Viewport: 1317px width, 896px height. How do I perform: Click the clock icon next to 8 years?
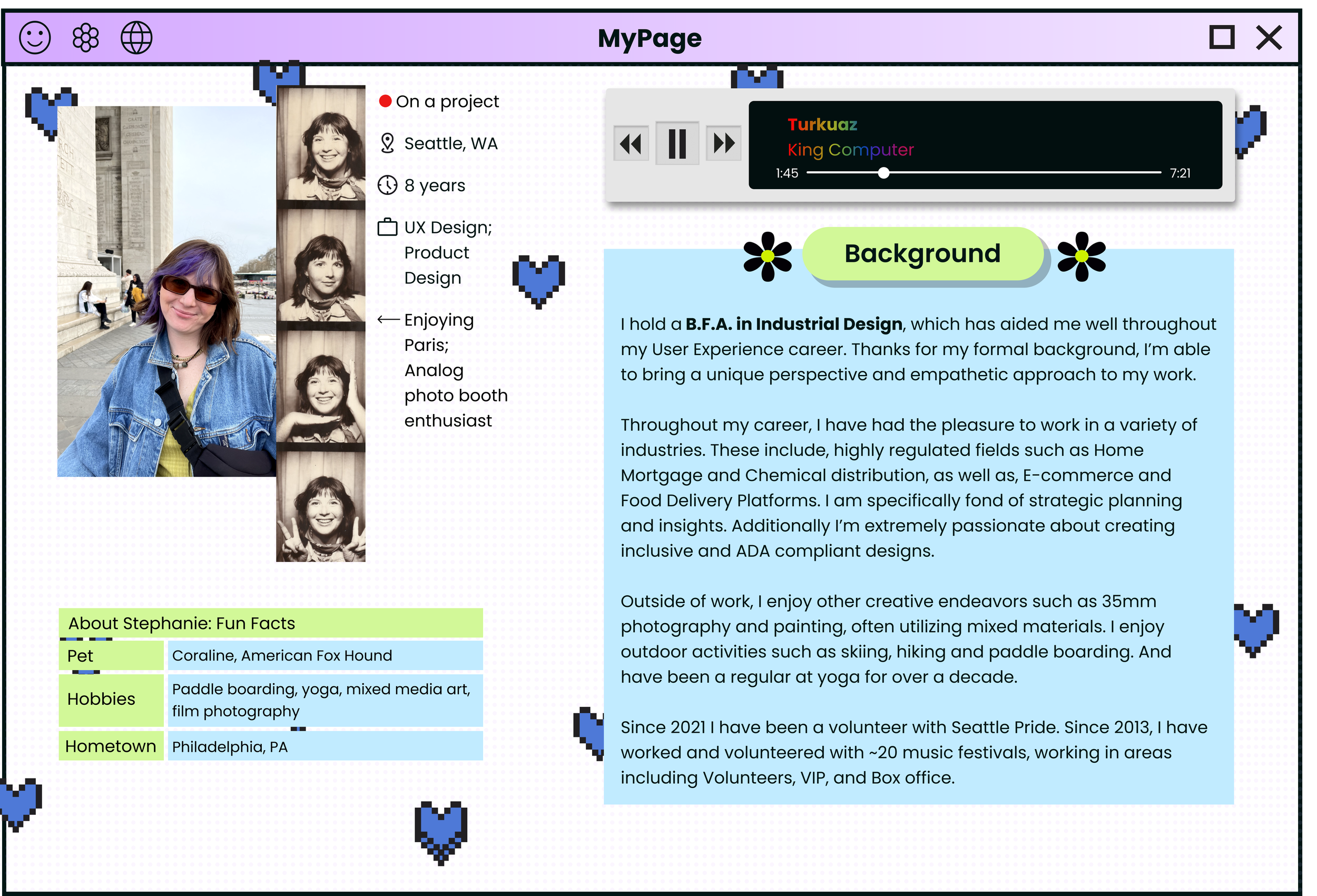tap(388, 185)
